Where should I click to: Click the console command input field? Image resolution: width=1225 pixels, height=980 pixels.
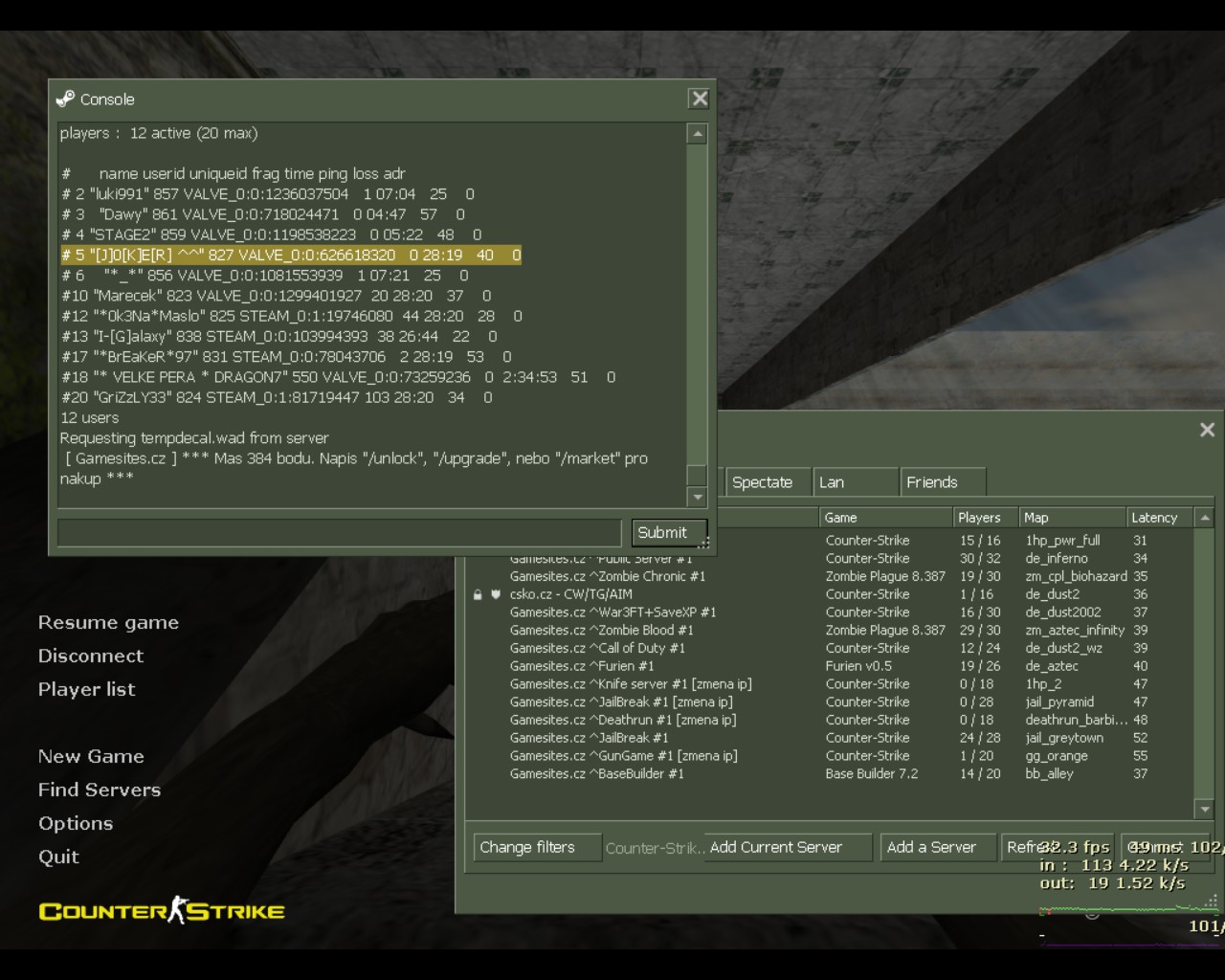(339, 532)
